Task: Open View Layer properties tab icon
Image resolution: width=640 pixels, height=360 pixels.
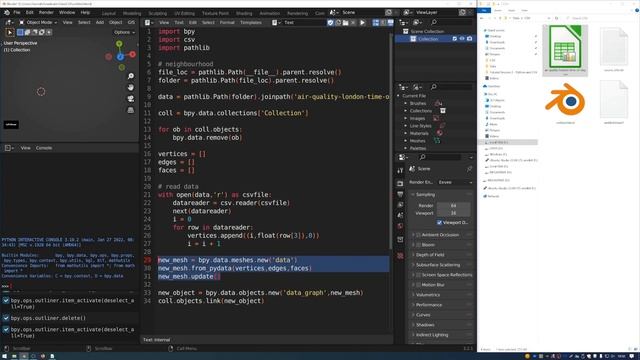Action: (x=400, y=205)
